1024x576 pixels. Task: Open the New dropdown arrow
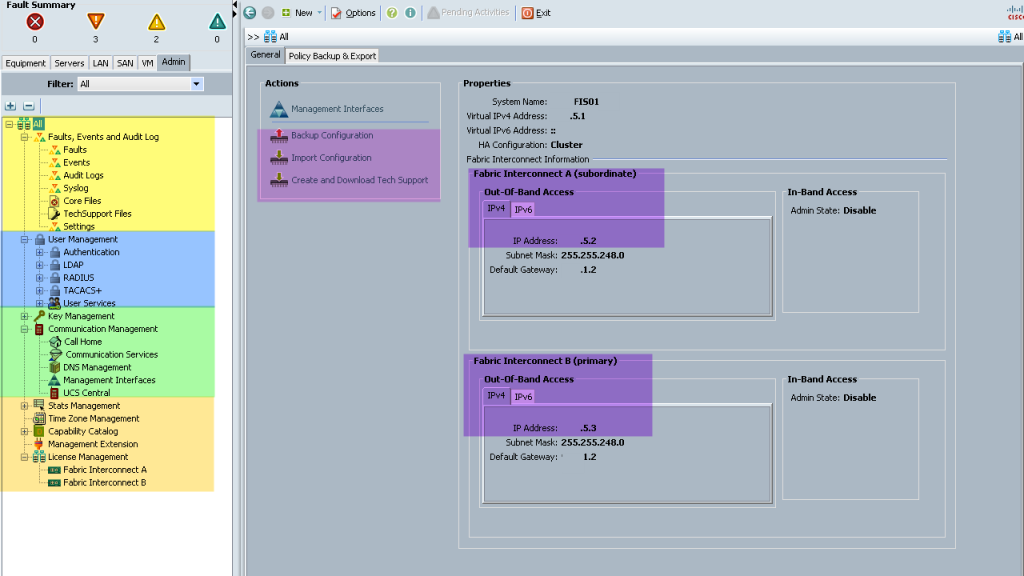319,12
